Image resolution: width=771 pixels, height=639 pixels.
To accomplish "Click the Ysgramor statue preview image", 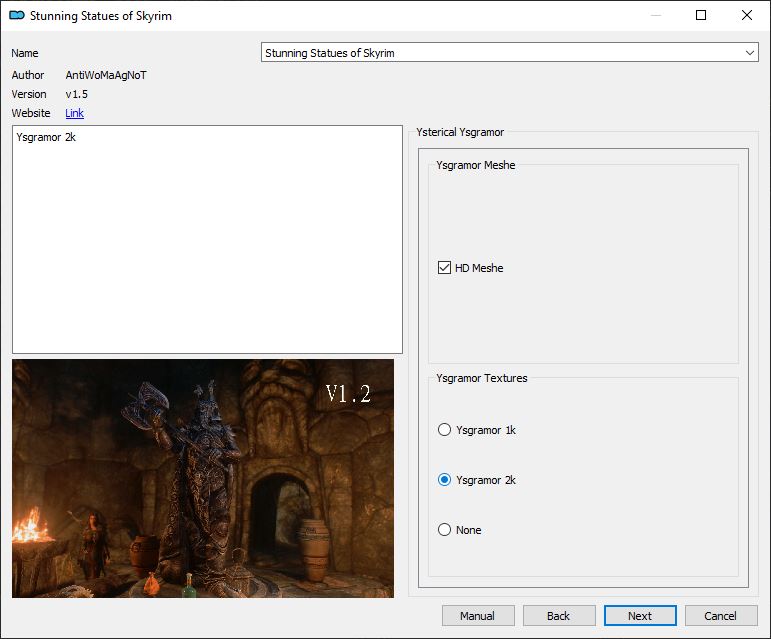I will (x=203, y=478).
